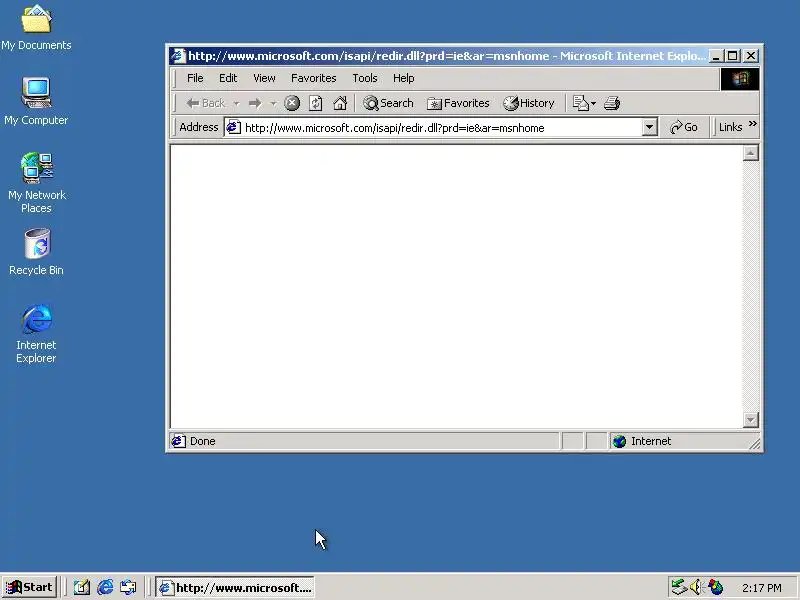Screen dimensions: 800x600
Task: Open the Mail button dropdown arrow
Action: point(593,104)
